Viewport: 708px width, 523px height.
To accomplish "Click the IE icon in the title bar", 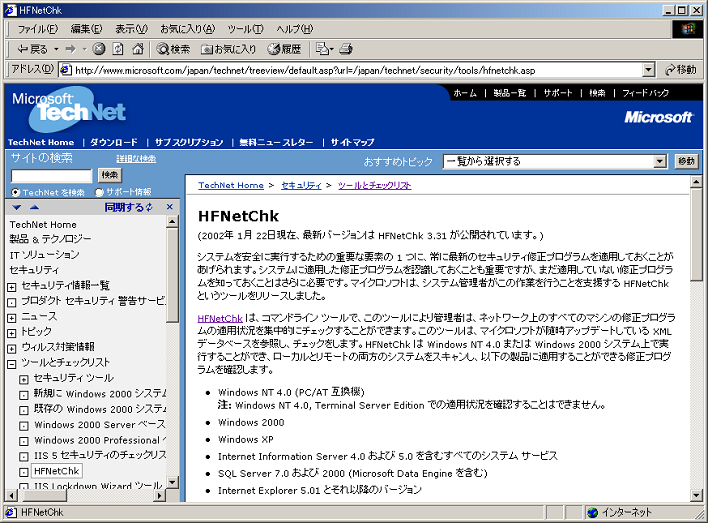I will coord(10,10).
